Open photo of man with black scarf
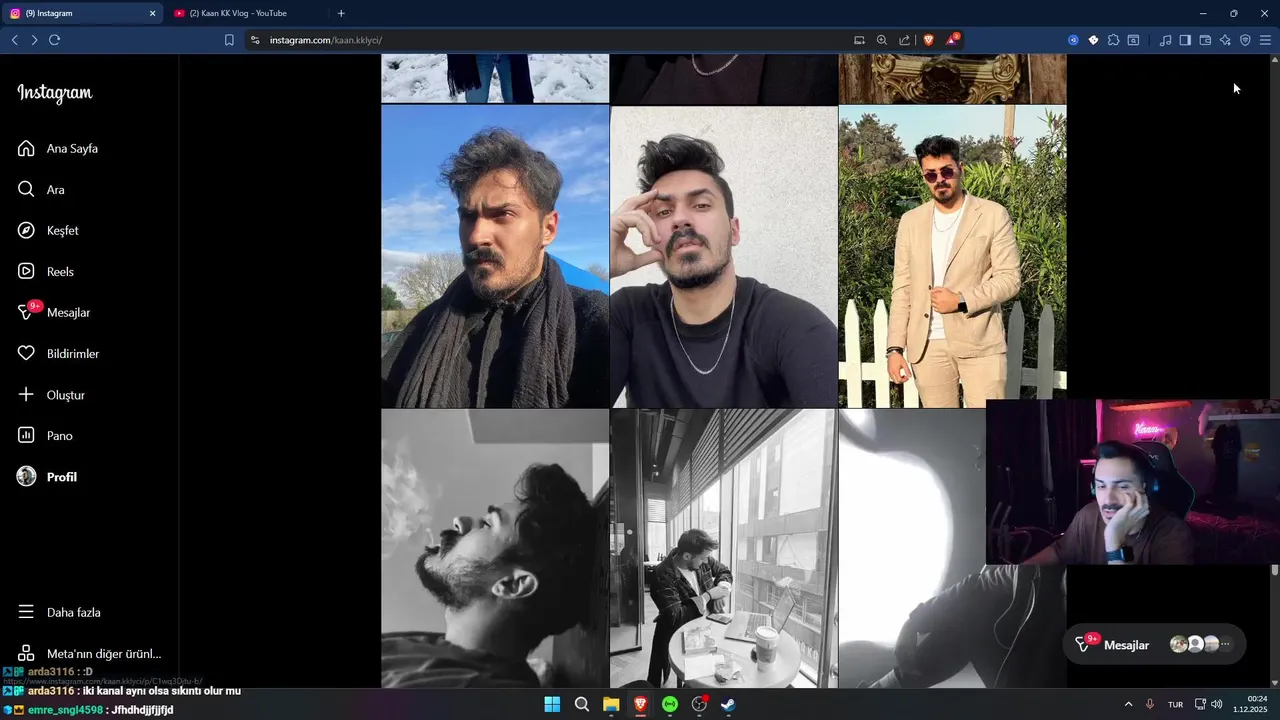The height and width of the screenshot is (720, 1280). click(x=495, y=256)
